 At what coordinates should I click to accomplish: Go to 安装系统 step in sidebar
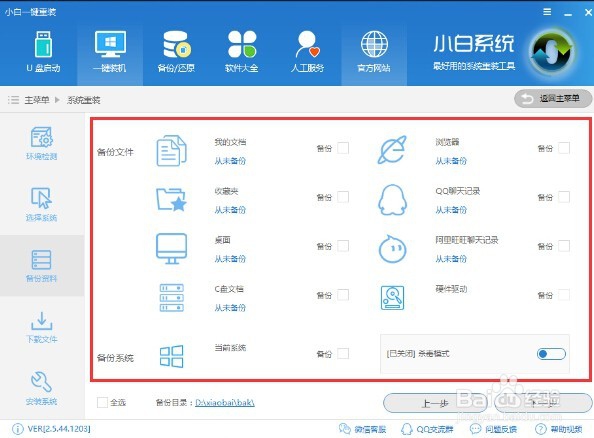click(x=41, y=388)
